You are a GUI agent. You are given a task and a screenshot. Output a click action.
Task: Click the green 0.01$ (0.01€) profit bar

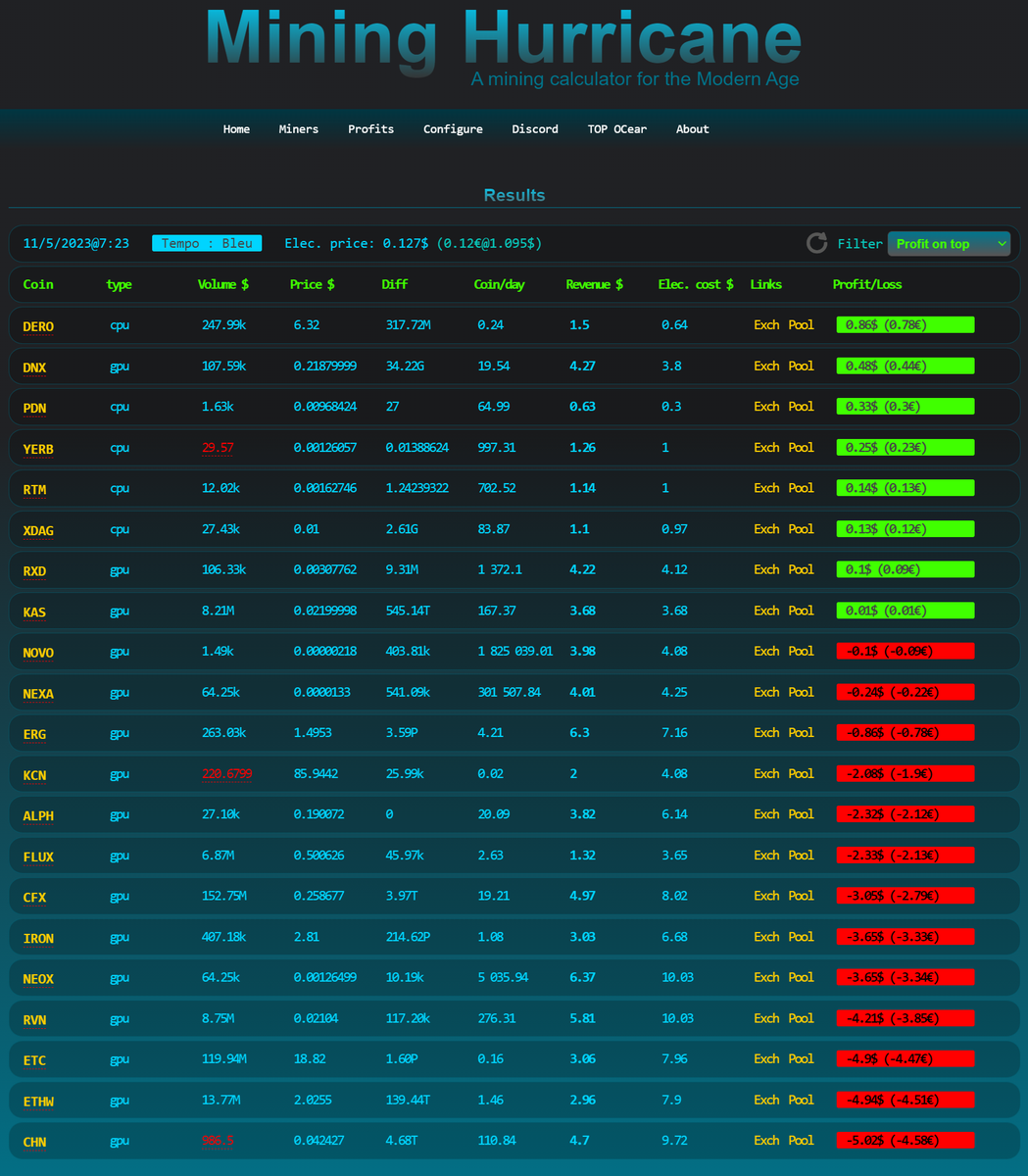[906, 610]
